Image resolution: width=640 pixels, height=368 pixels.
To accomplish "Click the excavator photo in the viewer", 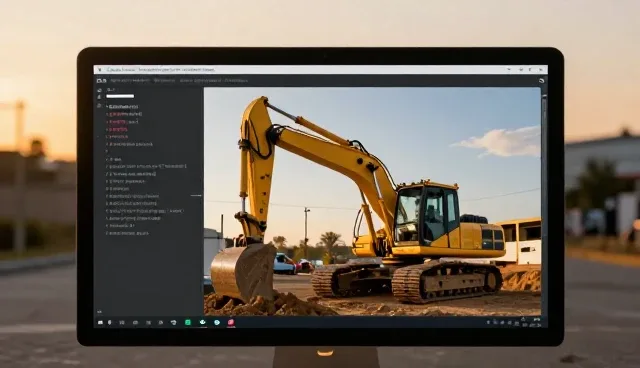I will click(372, 202).
